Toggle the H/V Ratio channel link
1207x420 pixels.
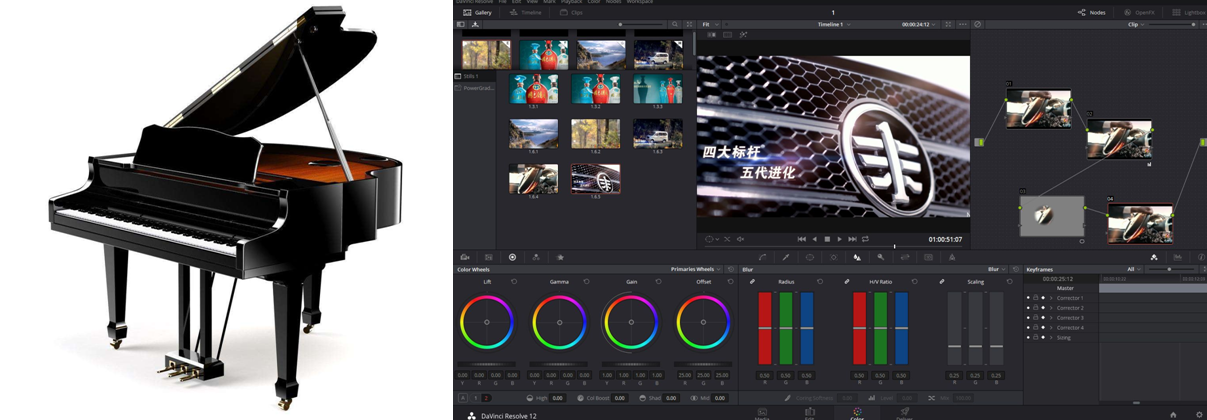point(847,282)
